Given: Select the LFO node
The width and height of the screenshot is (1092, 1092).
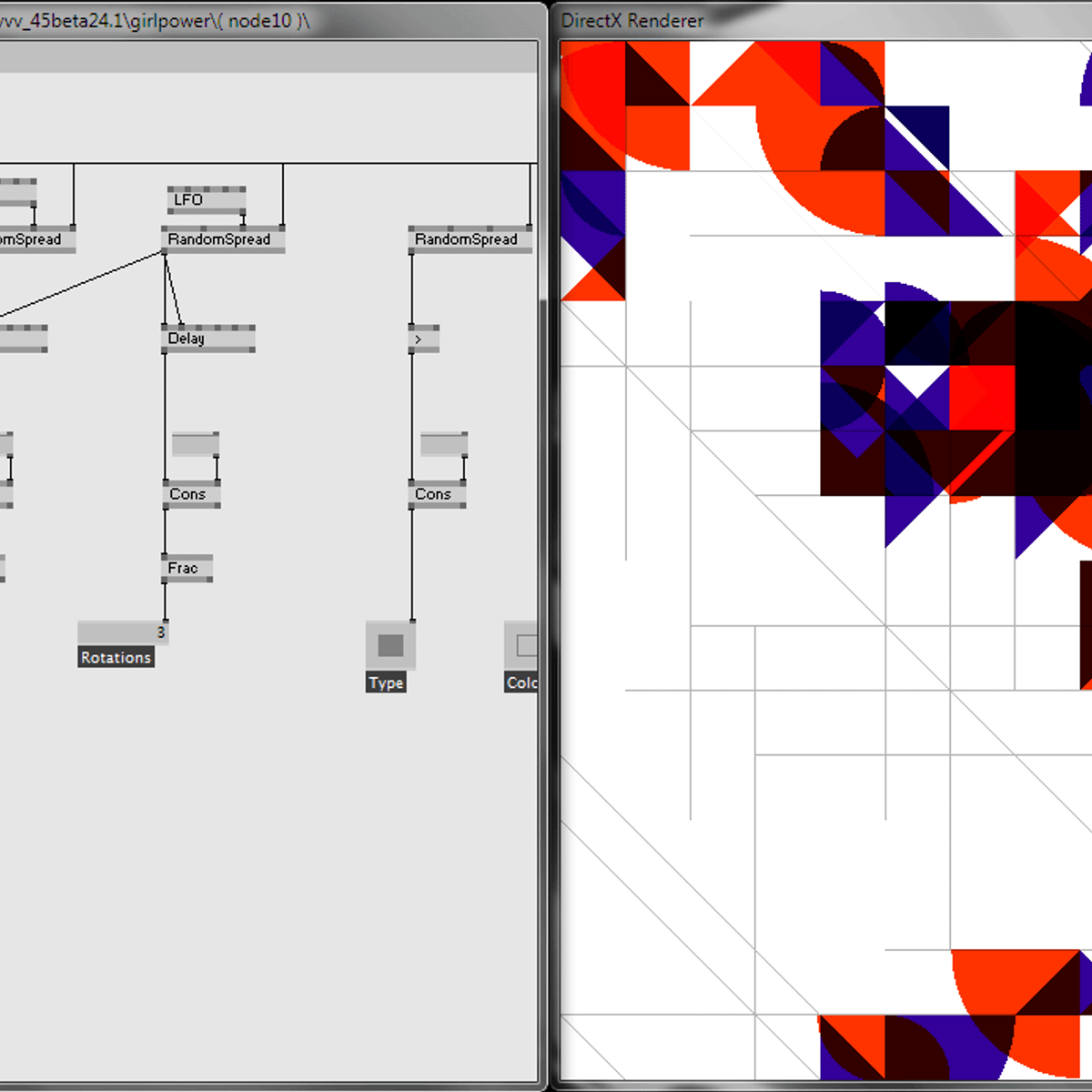Looking at the screenshot, I should click(x=206, y=199).
